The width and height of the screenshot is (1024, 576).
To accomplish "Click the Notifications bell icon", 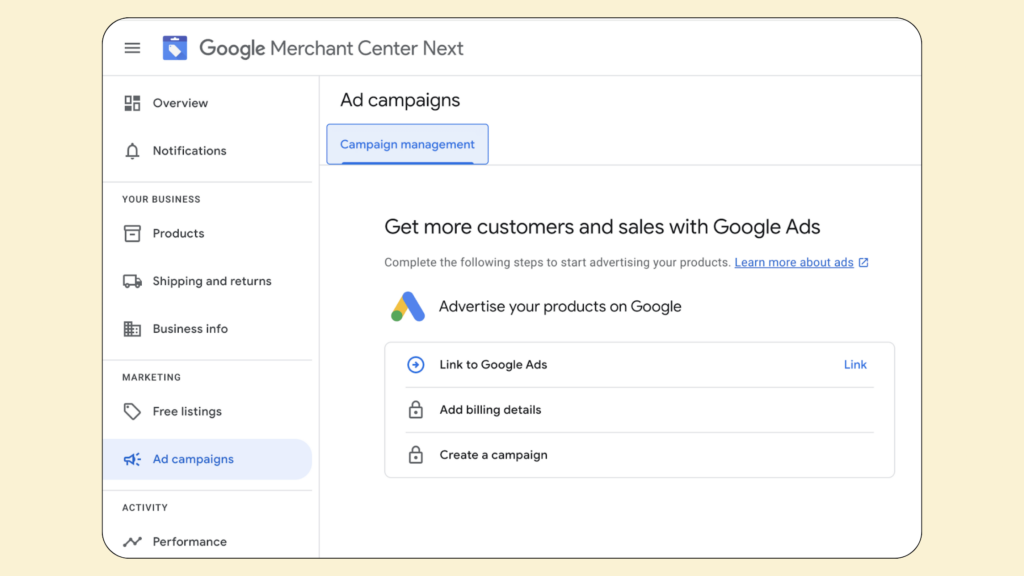I will [x=132, y=151].
